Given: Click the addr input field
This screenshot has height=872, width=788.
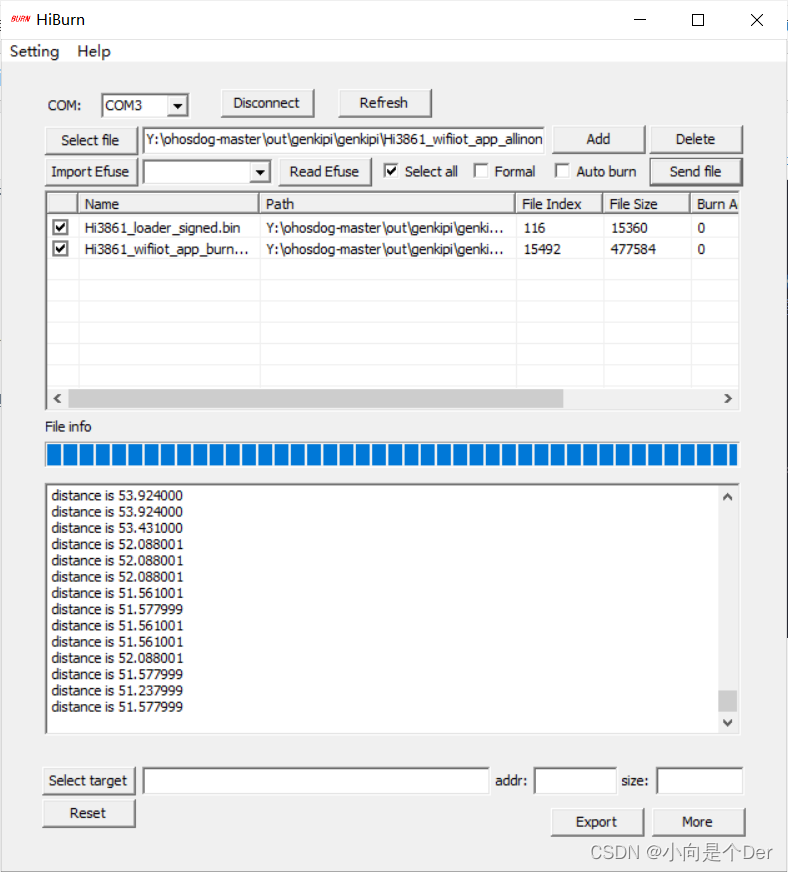Looking at the screenshot, I should (575, 781).
